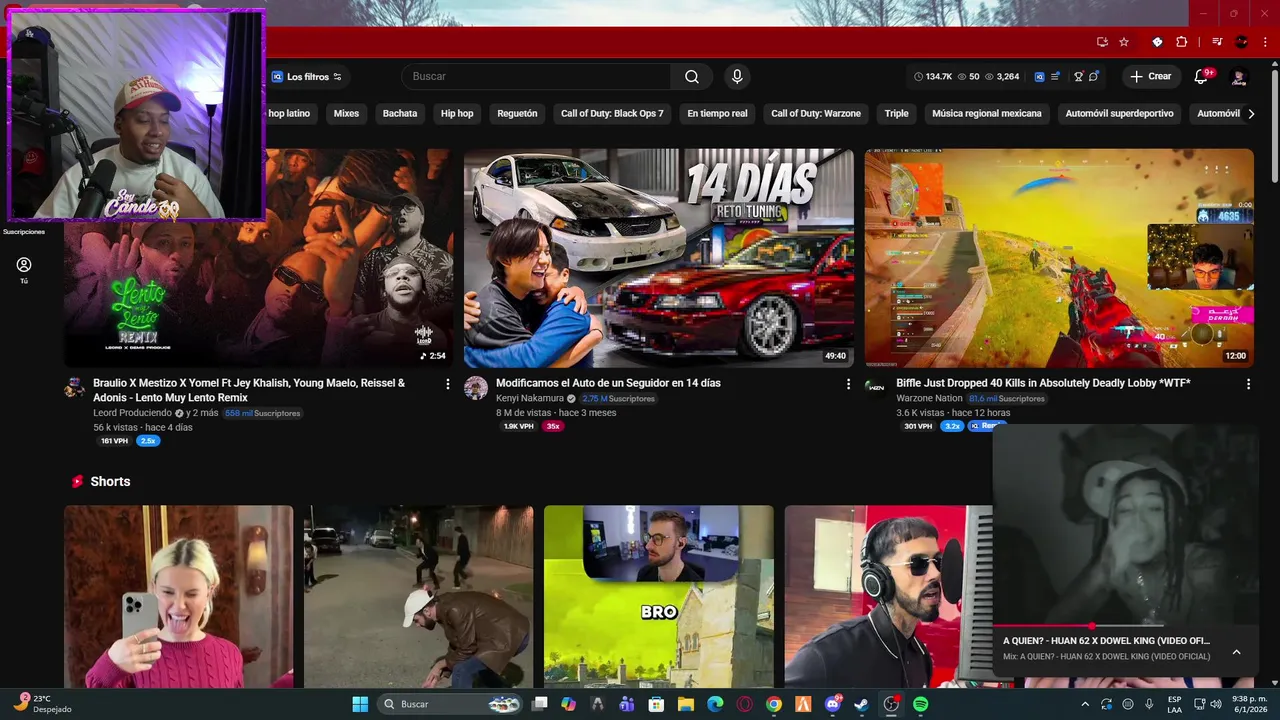Click the Crear button
The height and width of the screenshot is (720, 1280).
click(1150, 77)
